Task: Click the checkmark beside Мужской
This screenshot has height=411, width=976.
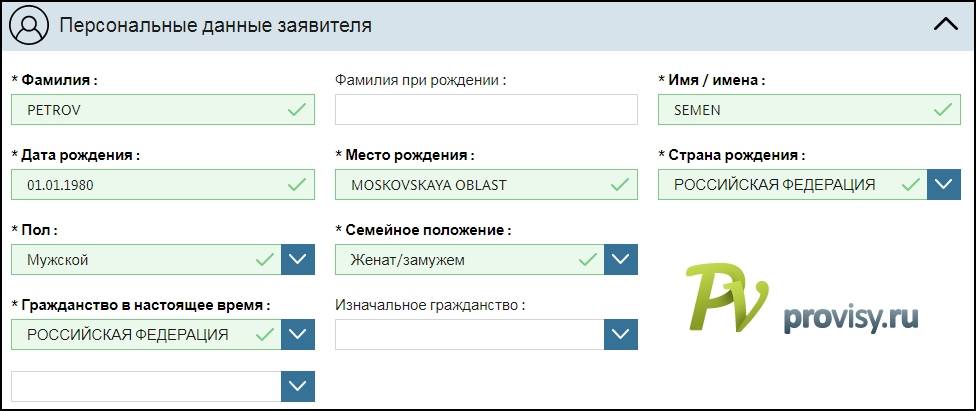Action: (265, 260)
